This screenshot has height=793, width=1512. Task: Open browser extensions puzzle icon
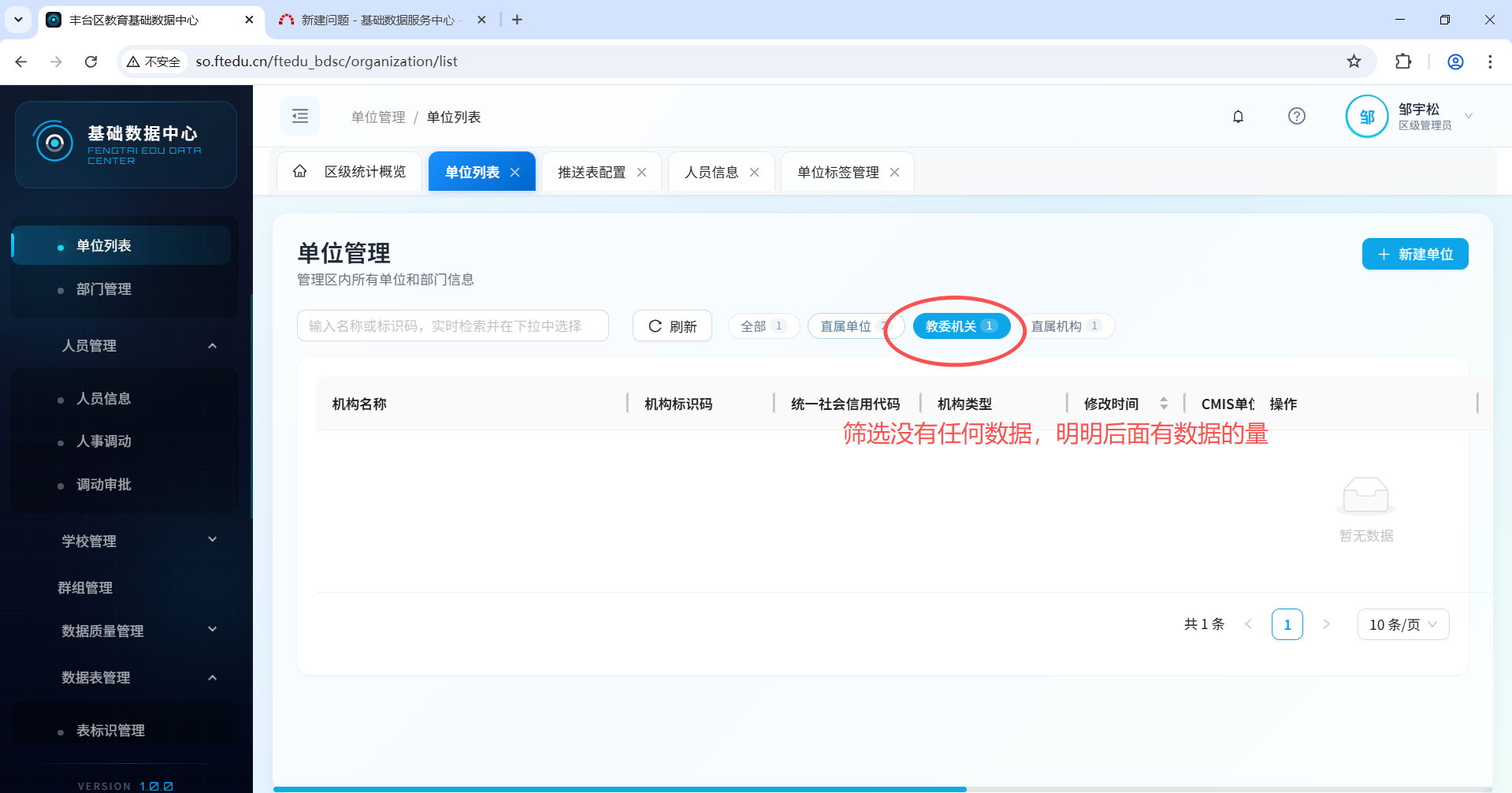1403,61
